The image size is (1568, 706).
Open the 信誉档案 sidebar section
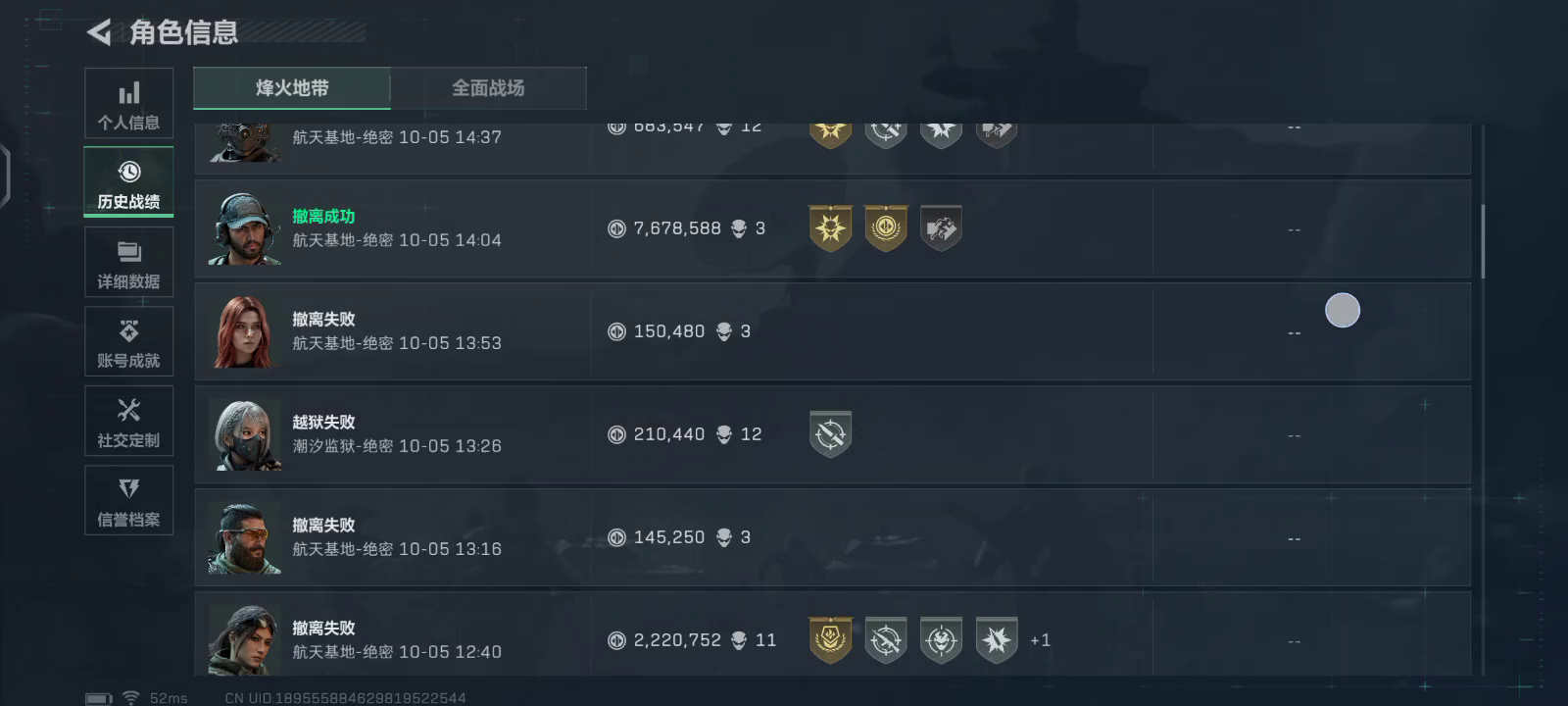(128, 500)
